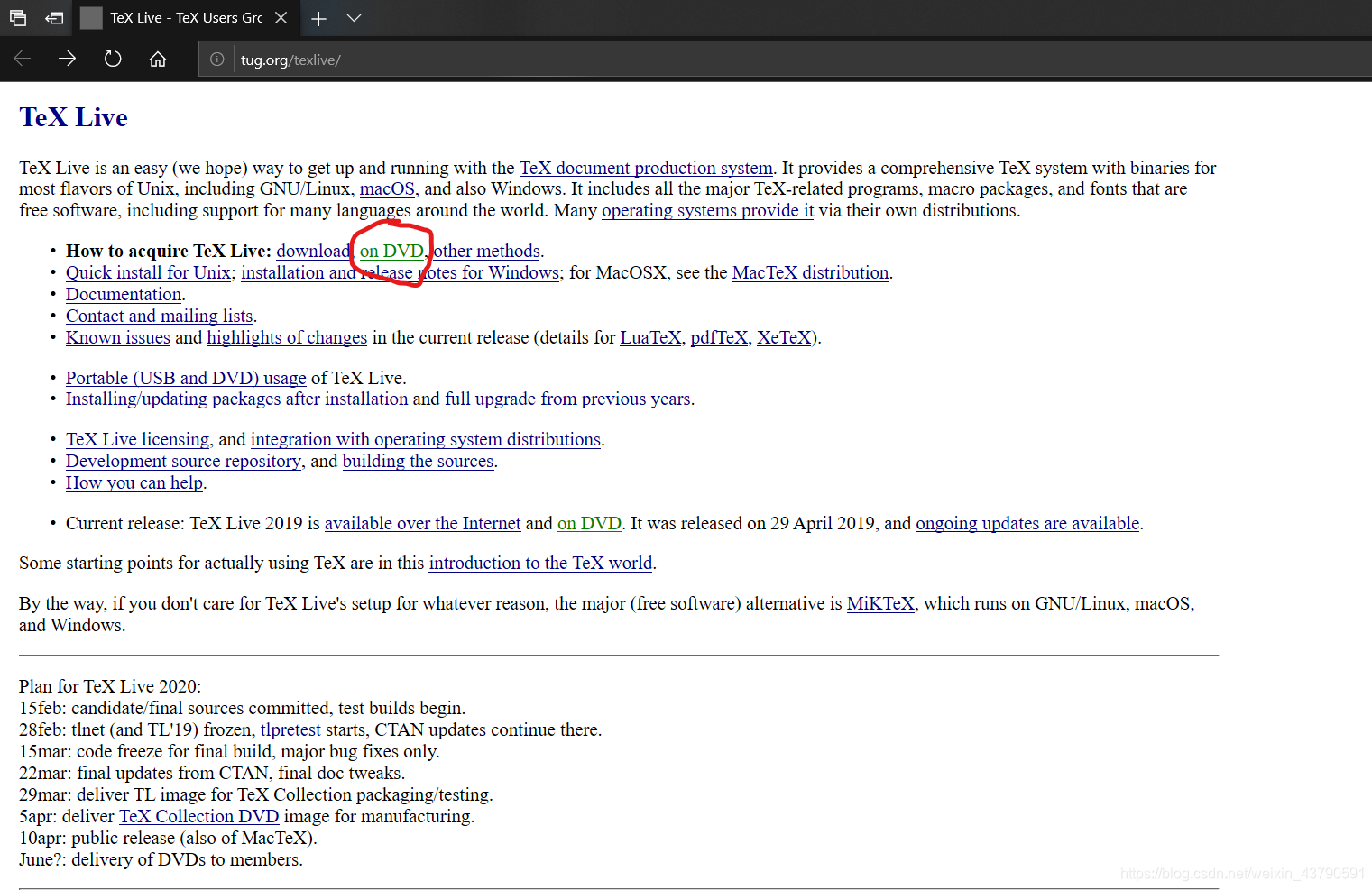1372x890 pixels.
Task: Click the browser back arrow
Action: [23, 60]
